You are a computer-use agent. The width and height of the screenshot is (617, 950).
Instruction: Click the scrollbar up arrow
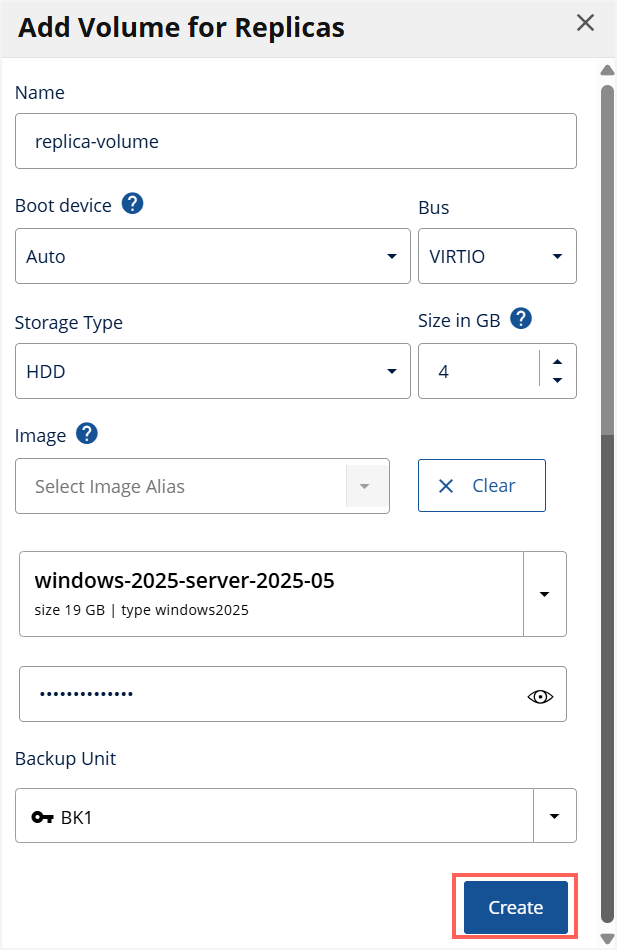[606, 70]
